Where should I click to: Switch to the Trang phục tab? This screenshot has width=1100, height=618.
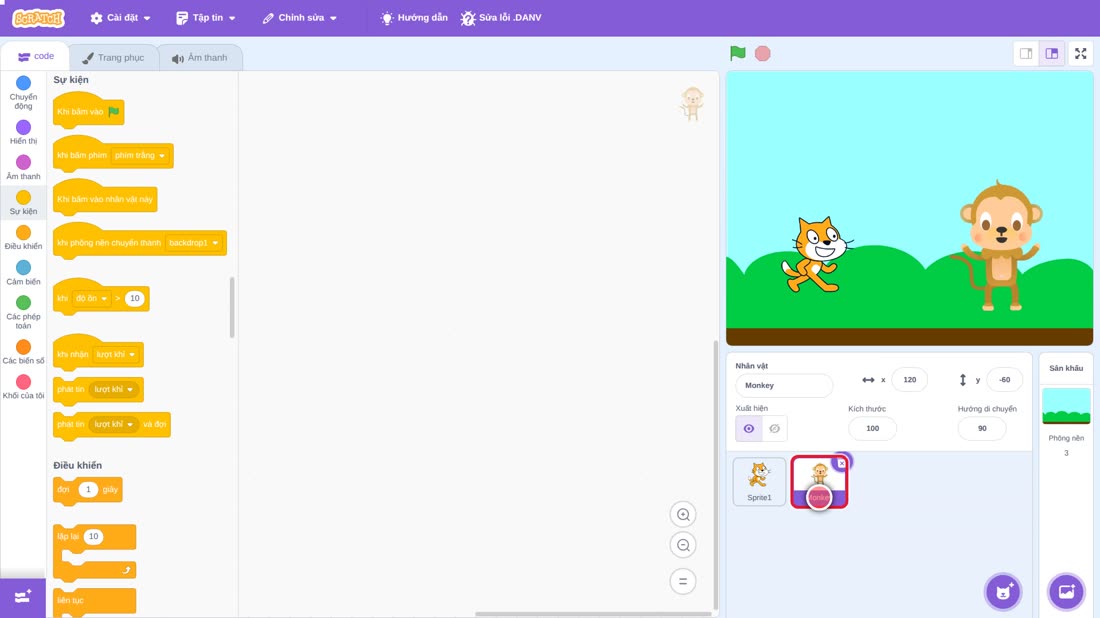(113, 58)
